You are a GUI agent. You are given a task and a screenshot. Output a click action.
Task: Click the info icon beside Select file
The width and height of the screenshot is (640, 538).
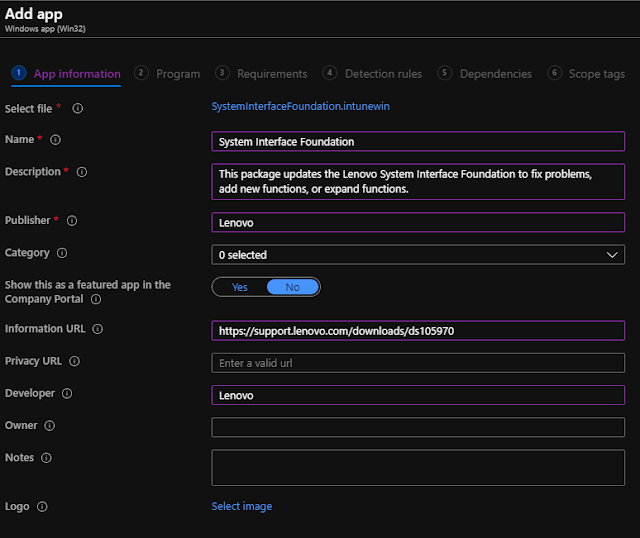(x=78, y=108)
